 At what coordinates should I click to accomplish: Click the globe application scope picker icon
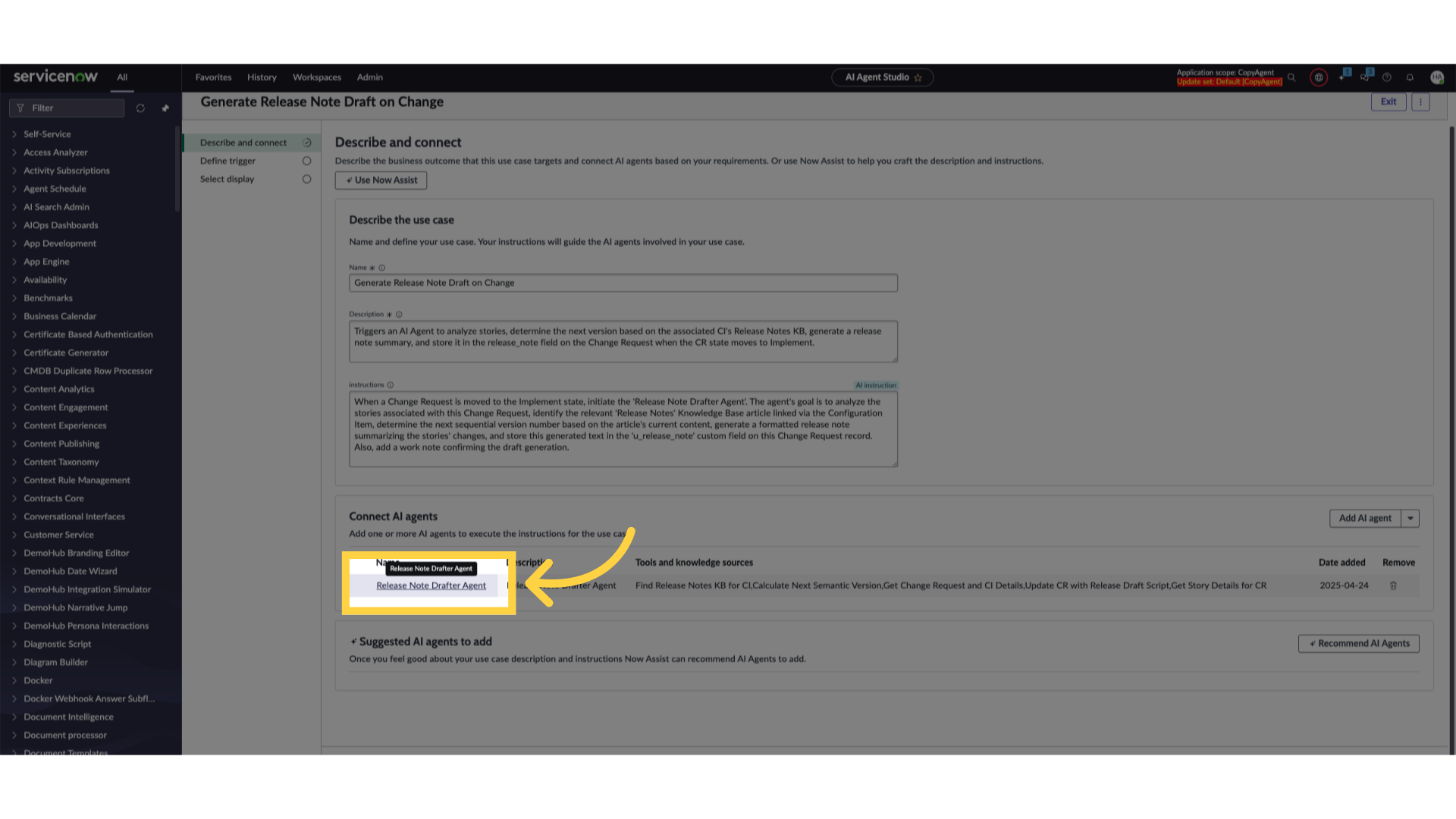[1319, 77]
